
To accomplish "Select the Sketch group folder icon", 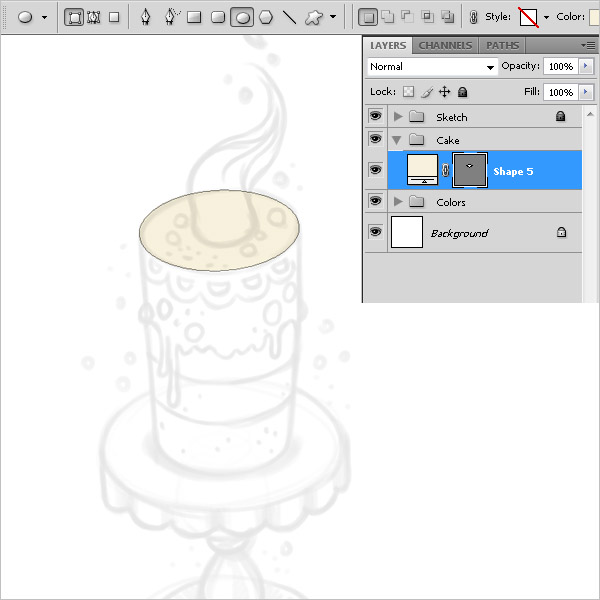I will (x=416, y=116).
